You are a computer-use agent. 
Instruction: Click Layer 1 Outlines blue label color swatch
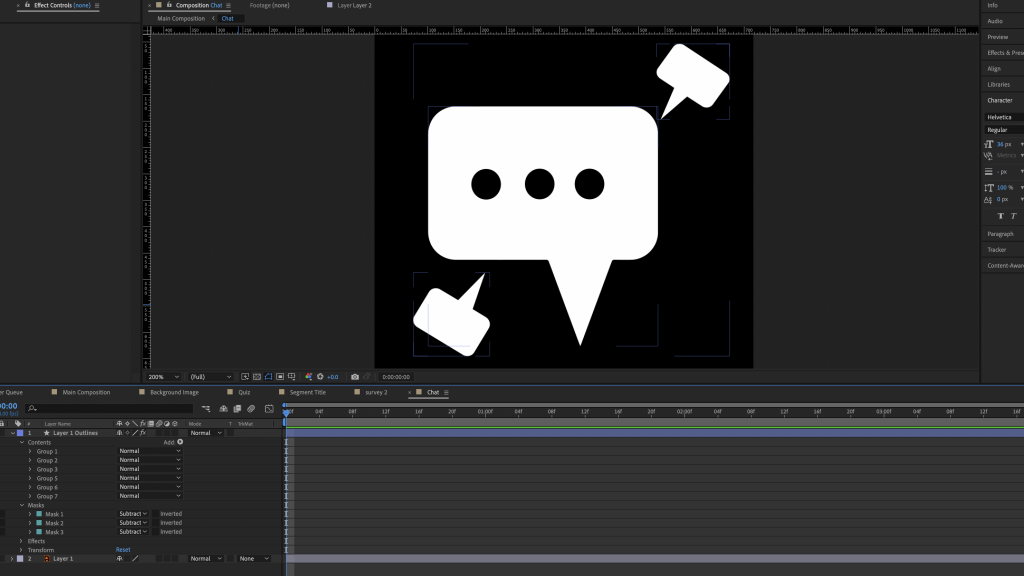click(x=20, y=433)
